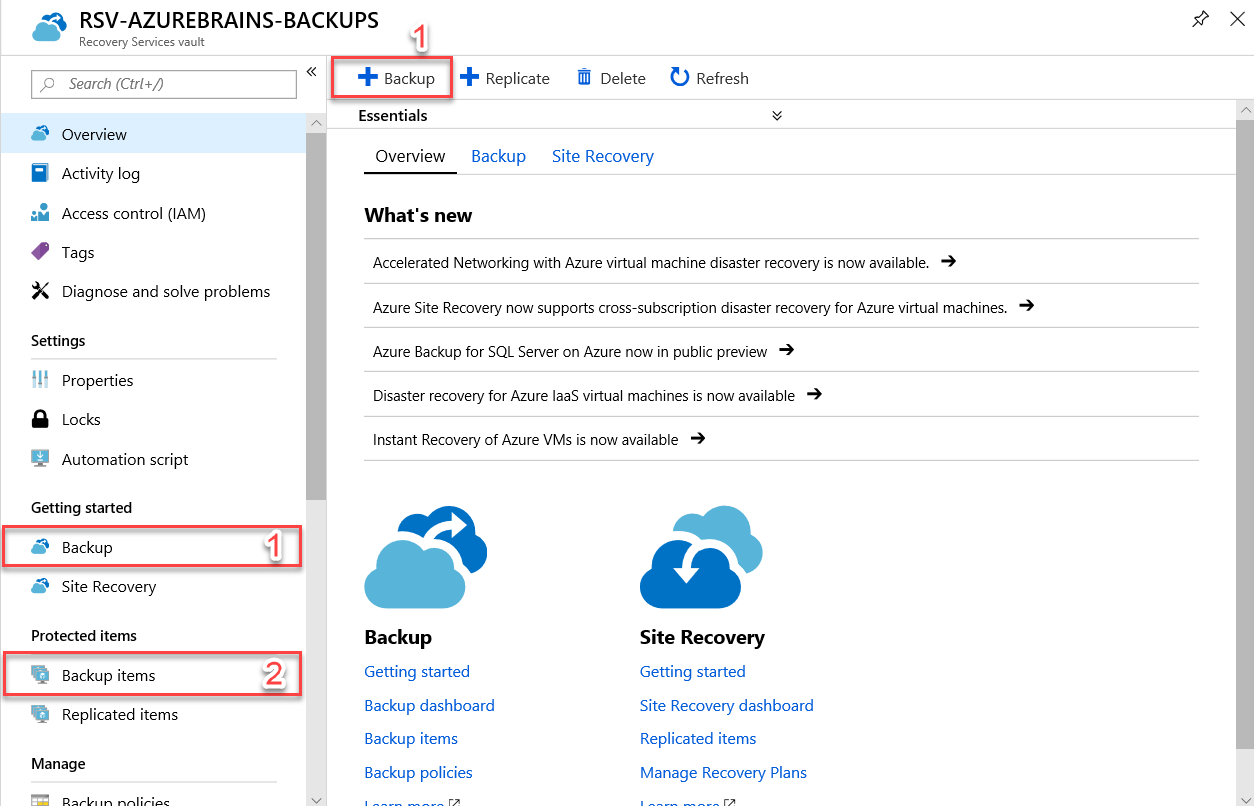The height and width of the screenshot is (806, 1254).
Task: Expand the Essentials section
Action: (777, 115)
